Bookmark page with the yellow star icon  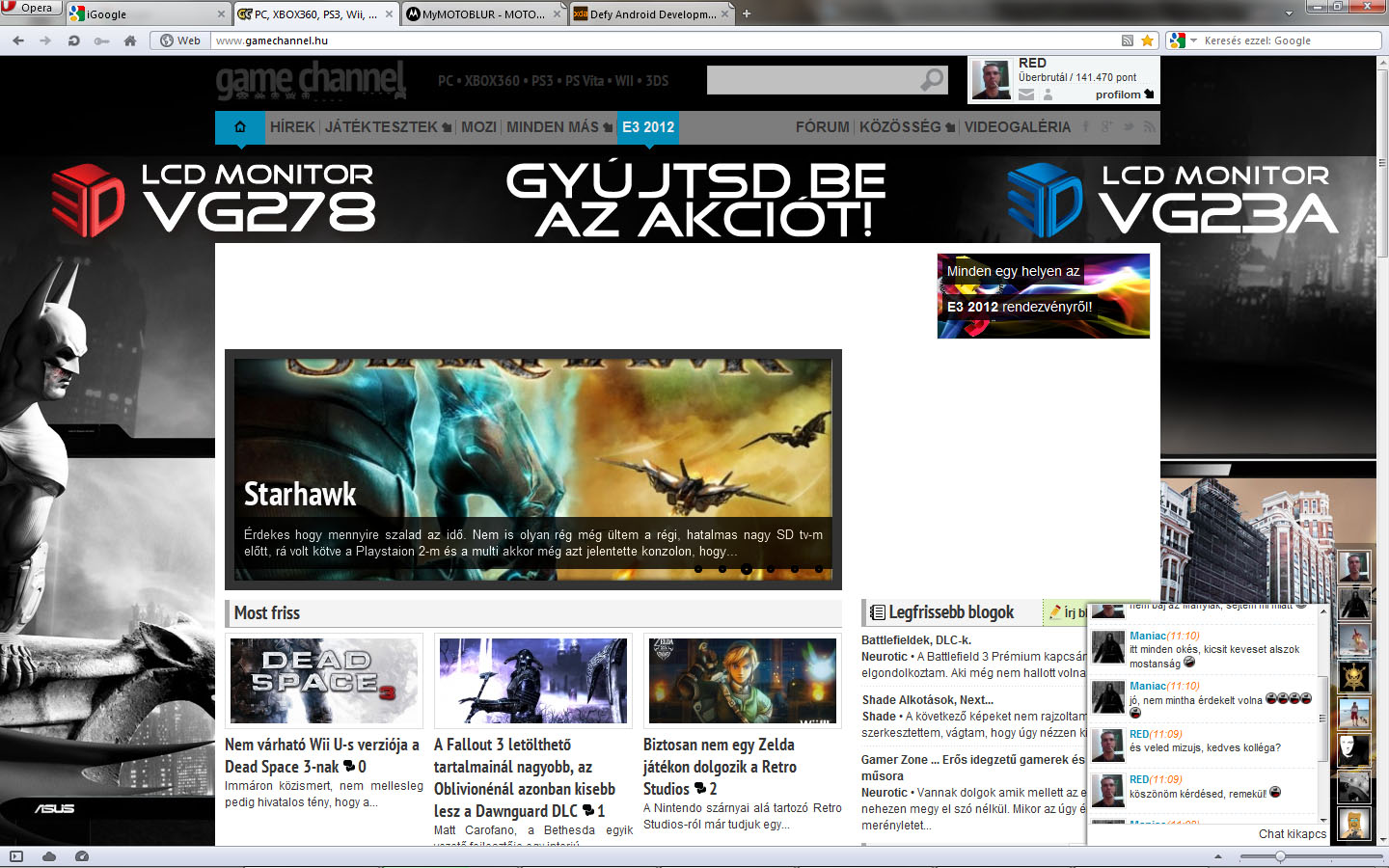[1147, 41]
